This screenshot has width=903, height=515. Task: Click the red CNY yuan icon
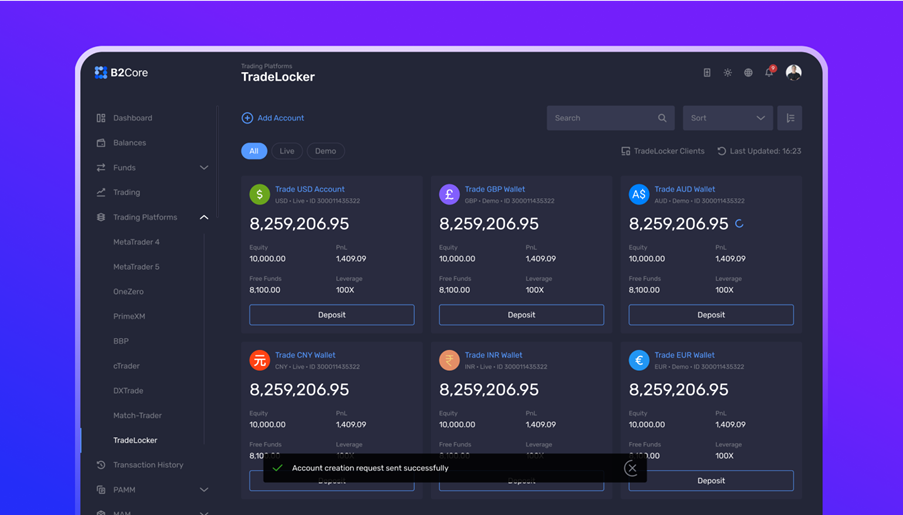[260, 361]
